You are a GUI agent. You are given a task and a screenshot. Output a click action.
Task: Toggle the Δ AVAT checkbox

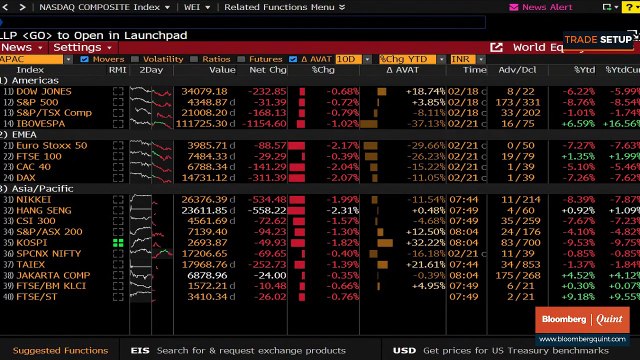click(293, 59)
